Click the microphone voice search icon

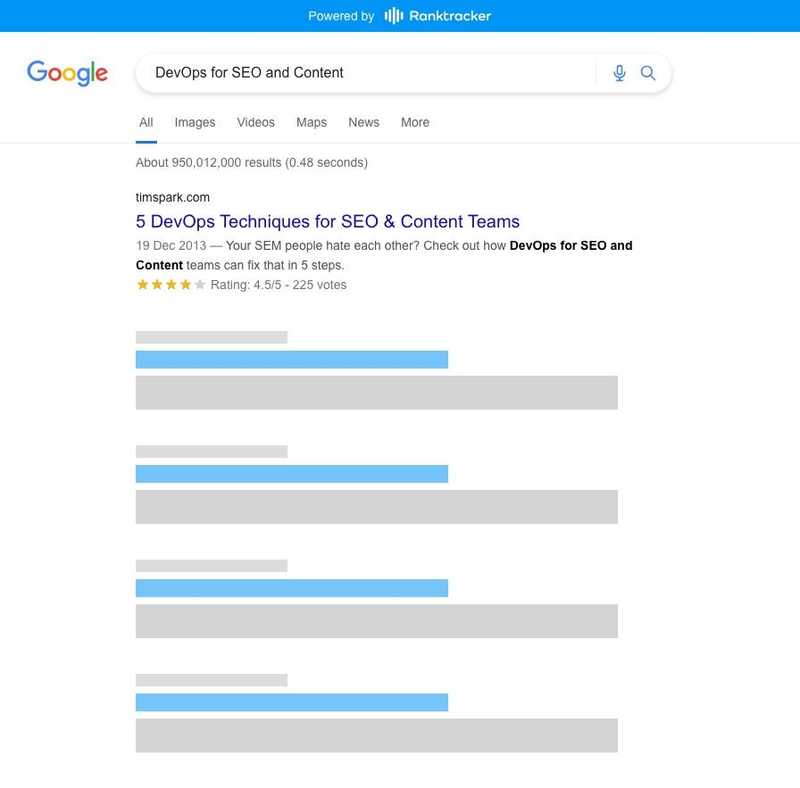coord(619,73)
